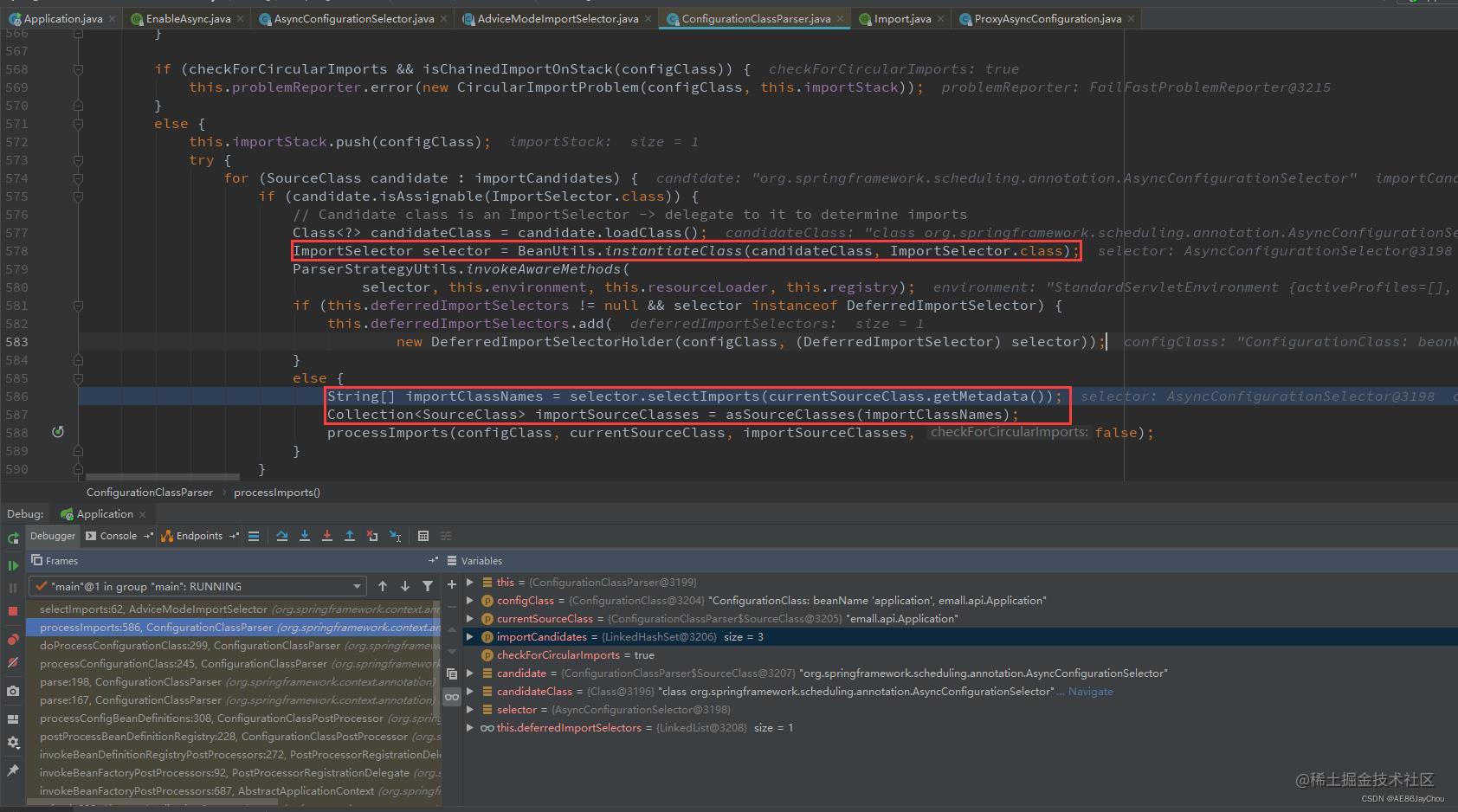
Task: Click the Step Out icon
Action: click(x=350, y=536)
